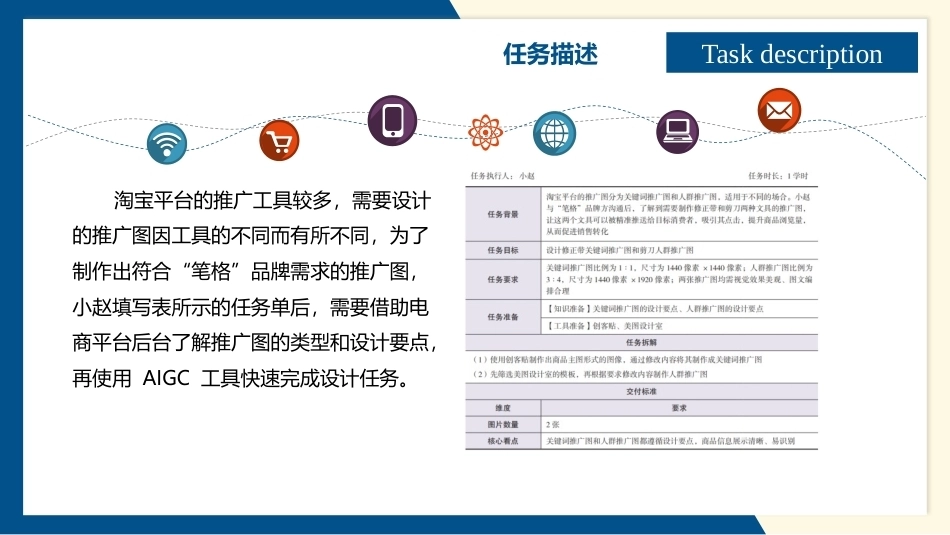Click the line starting 商平台后台了解推广图
This screenshot has height=535, width=950.
click(254, 342)
